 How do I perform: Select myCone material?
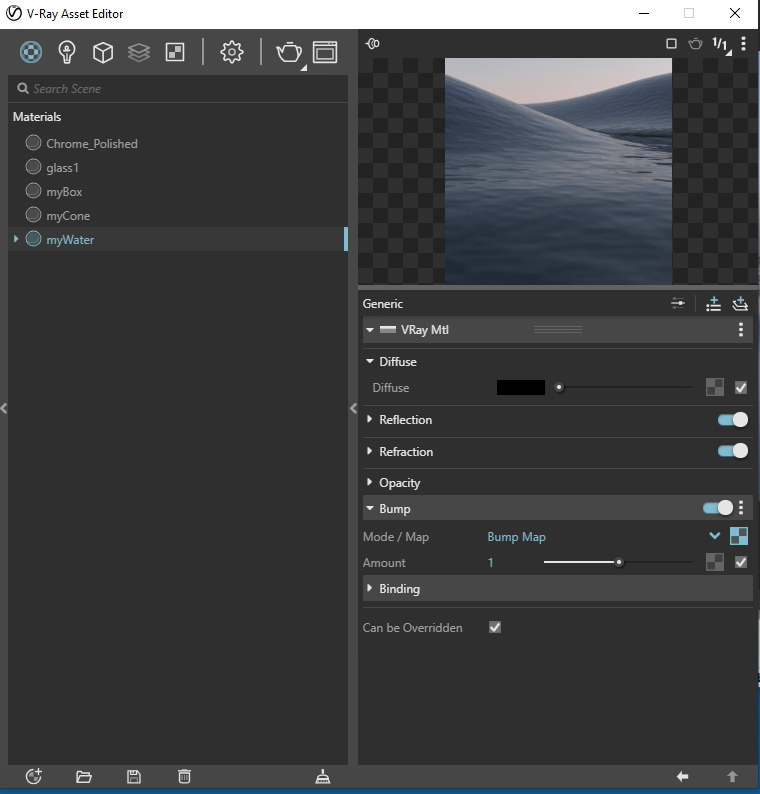click(68, 216)
